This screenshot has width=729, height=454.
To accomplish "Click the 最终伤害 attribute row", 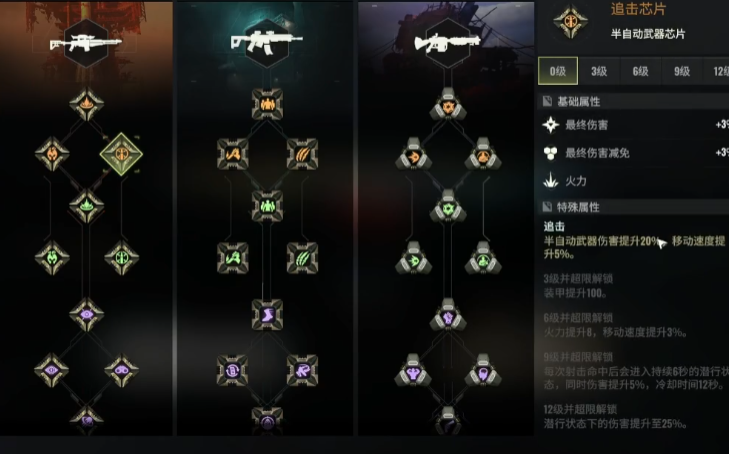I will [633, 125].
